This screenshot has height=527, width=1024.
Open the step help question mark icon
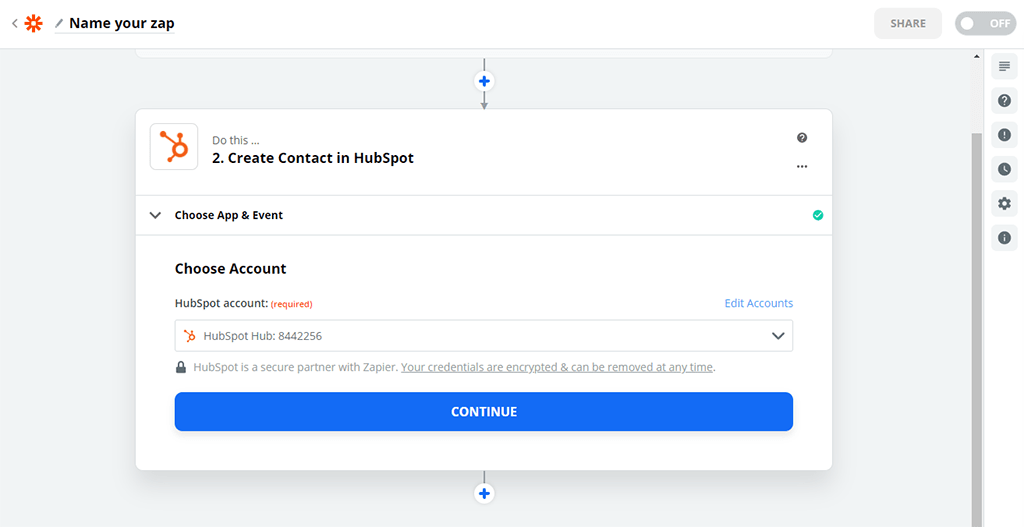tap(802, 138)
